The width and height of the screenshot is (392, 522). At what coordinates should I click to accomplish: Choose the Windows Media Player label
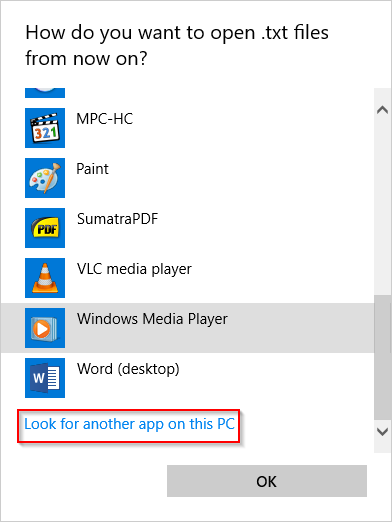coord(152,319)
